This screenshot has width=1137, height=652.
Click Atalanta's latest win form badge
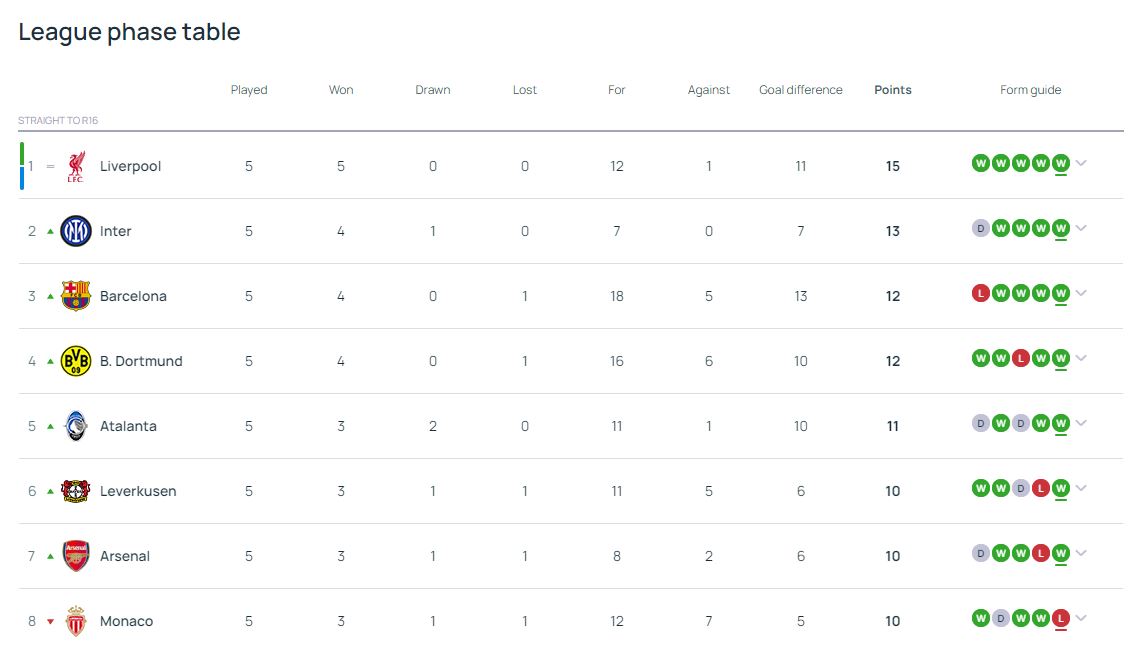click(x=1061, y=423)
